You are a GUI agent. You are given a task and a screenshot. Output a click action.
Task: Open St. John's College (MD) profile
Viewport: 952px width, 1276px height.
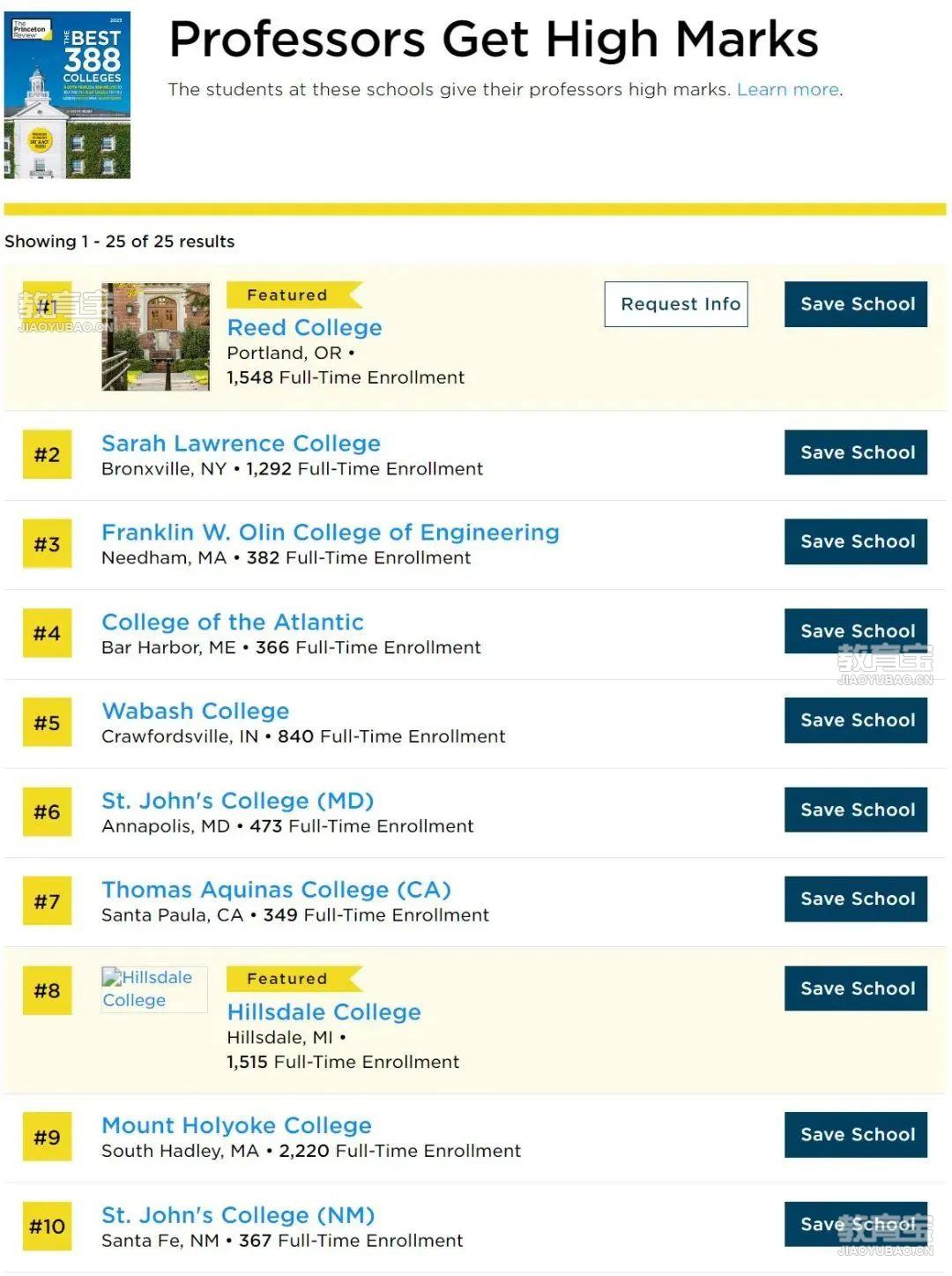pyautogui.click(x=238, y=801)
